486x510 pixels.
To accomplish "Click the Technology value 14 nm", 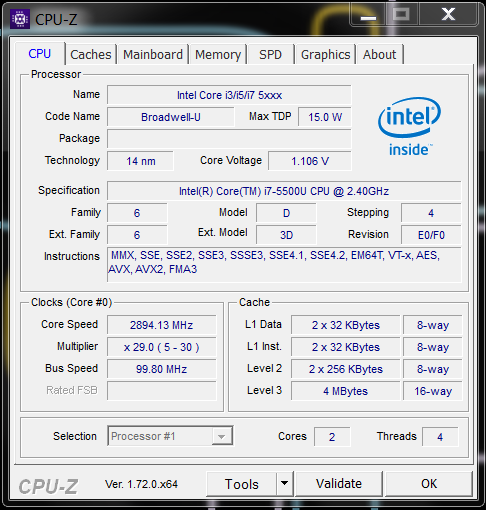I will pos(140,161).
